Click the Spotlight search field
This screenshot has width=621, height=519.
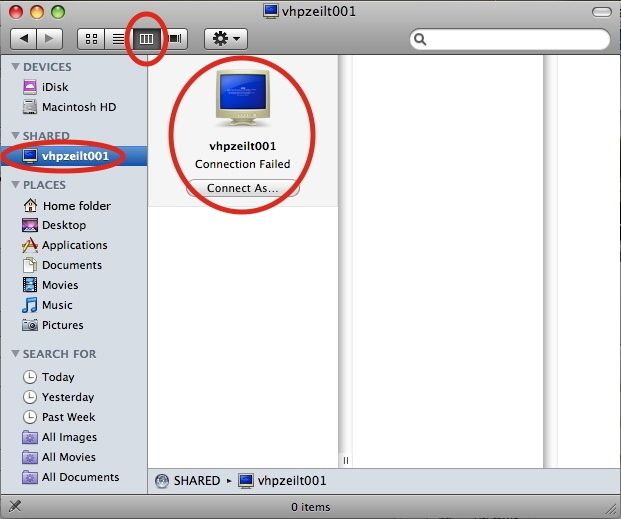click(x=510, y=39)
